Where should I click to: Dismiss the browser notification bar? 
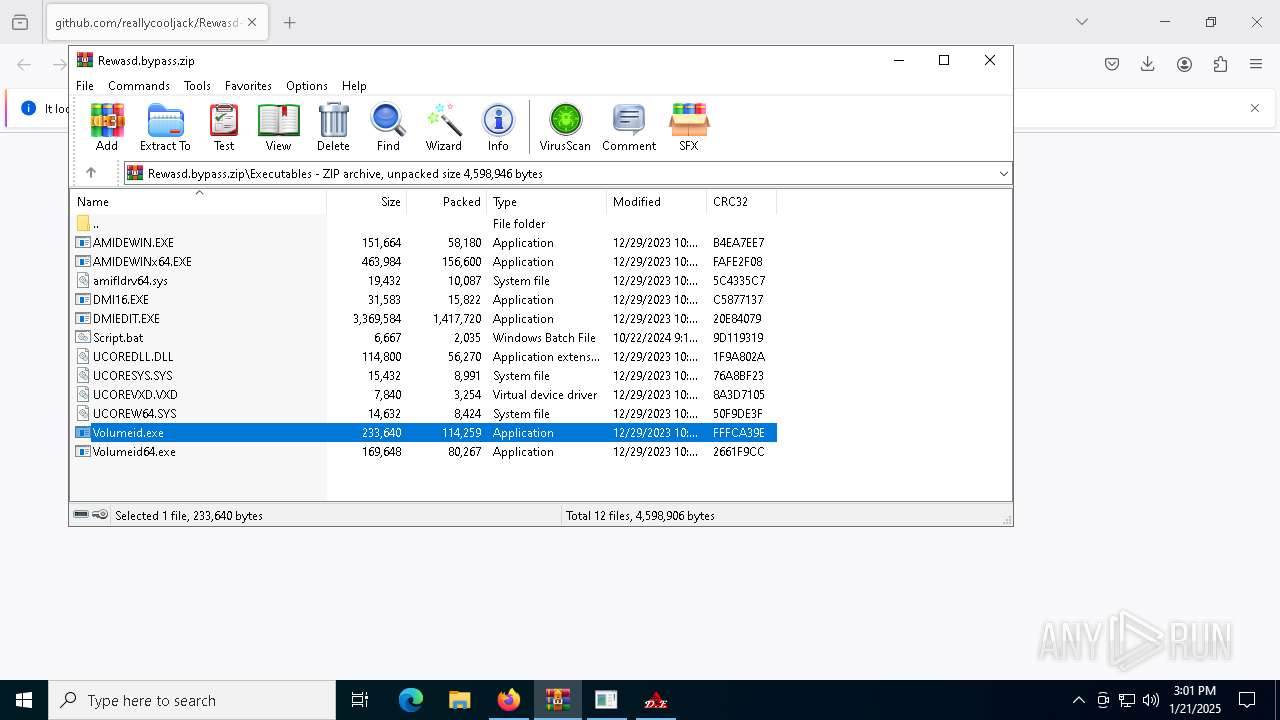1255,108
